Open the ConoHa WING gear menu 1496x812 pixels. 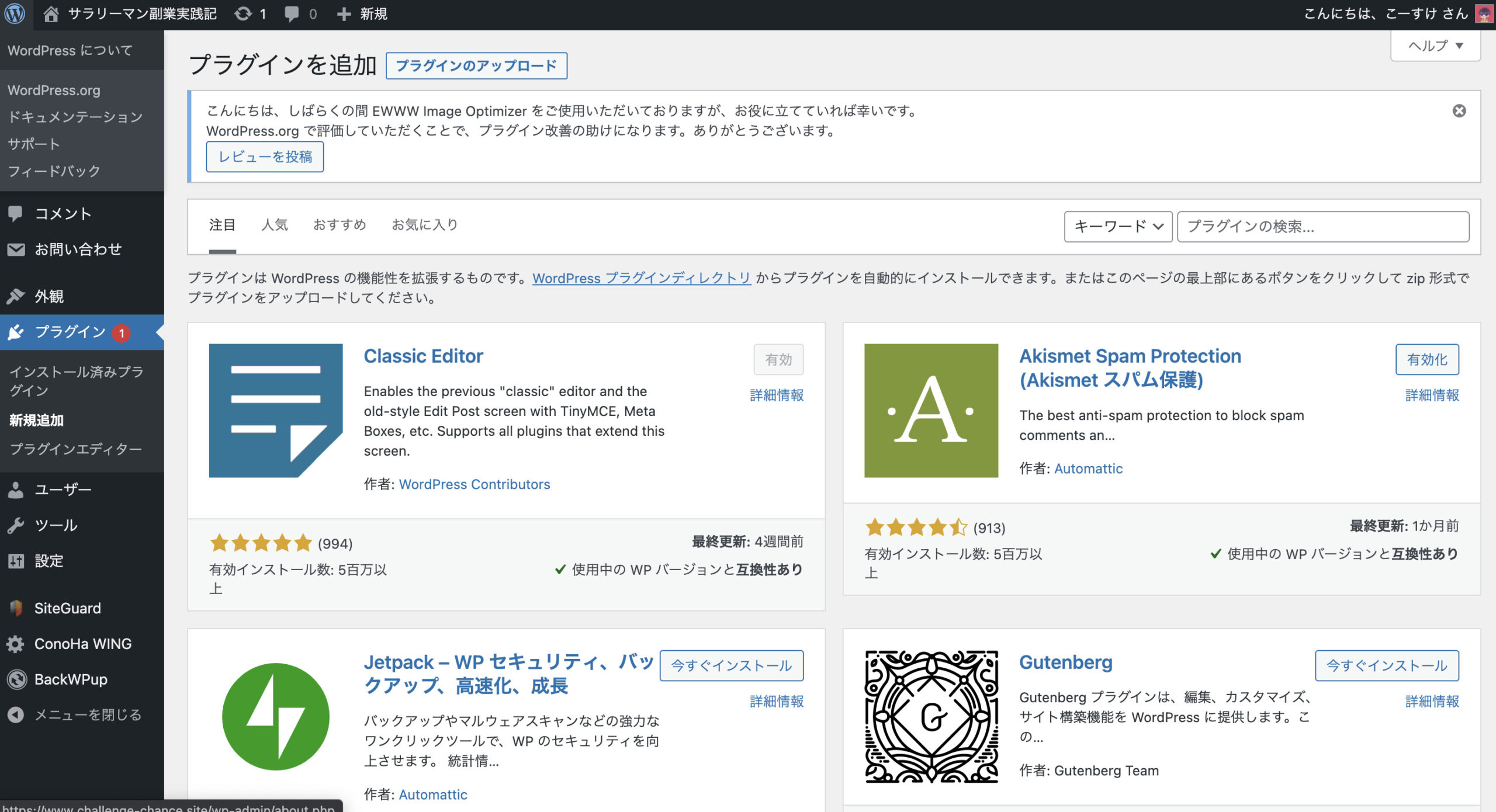click(82, 644)
